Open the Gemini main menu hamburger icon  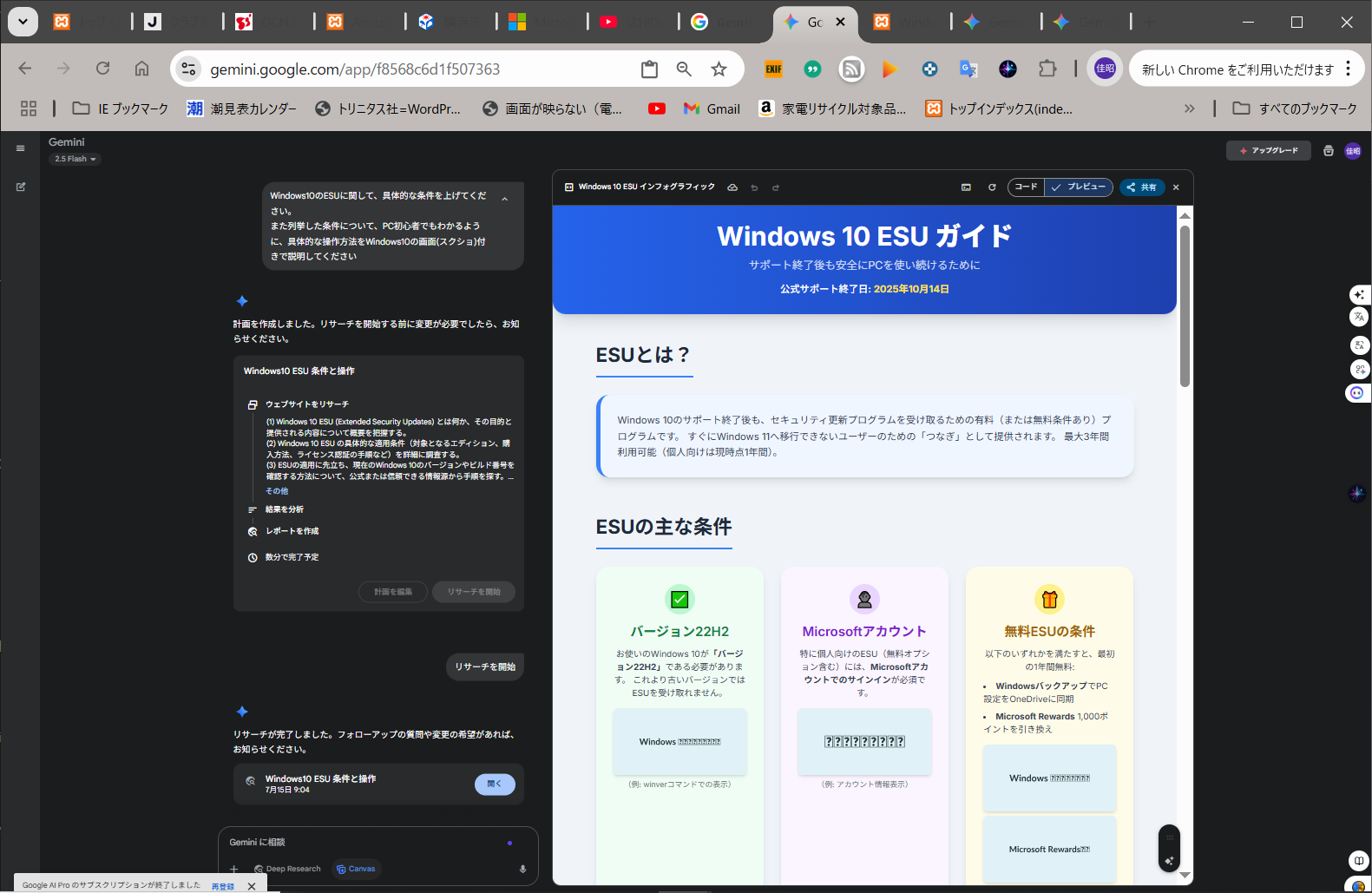20,148
